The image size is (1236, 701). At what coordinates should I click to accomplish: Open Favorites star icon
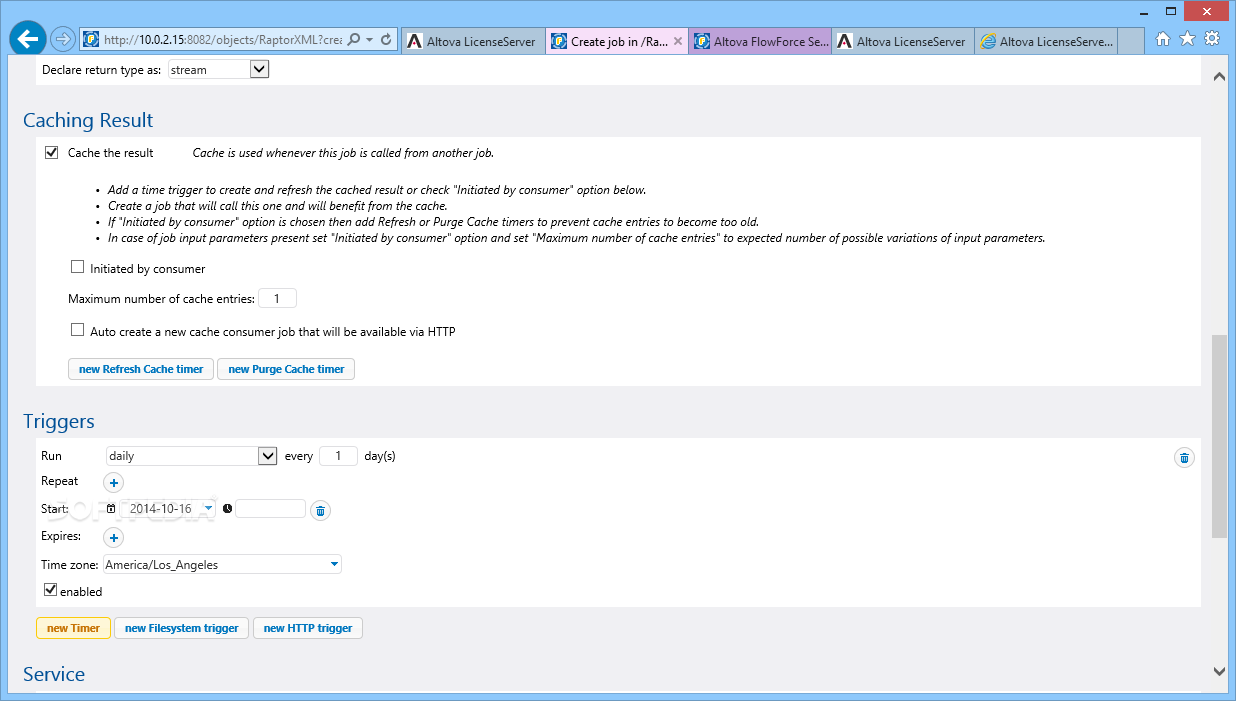coord(1187,39)
